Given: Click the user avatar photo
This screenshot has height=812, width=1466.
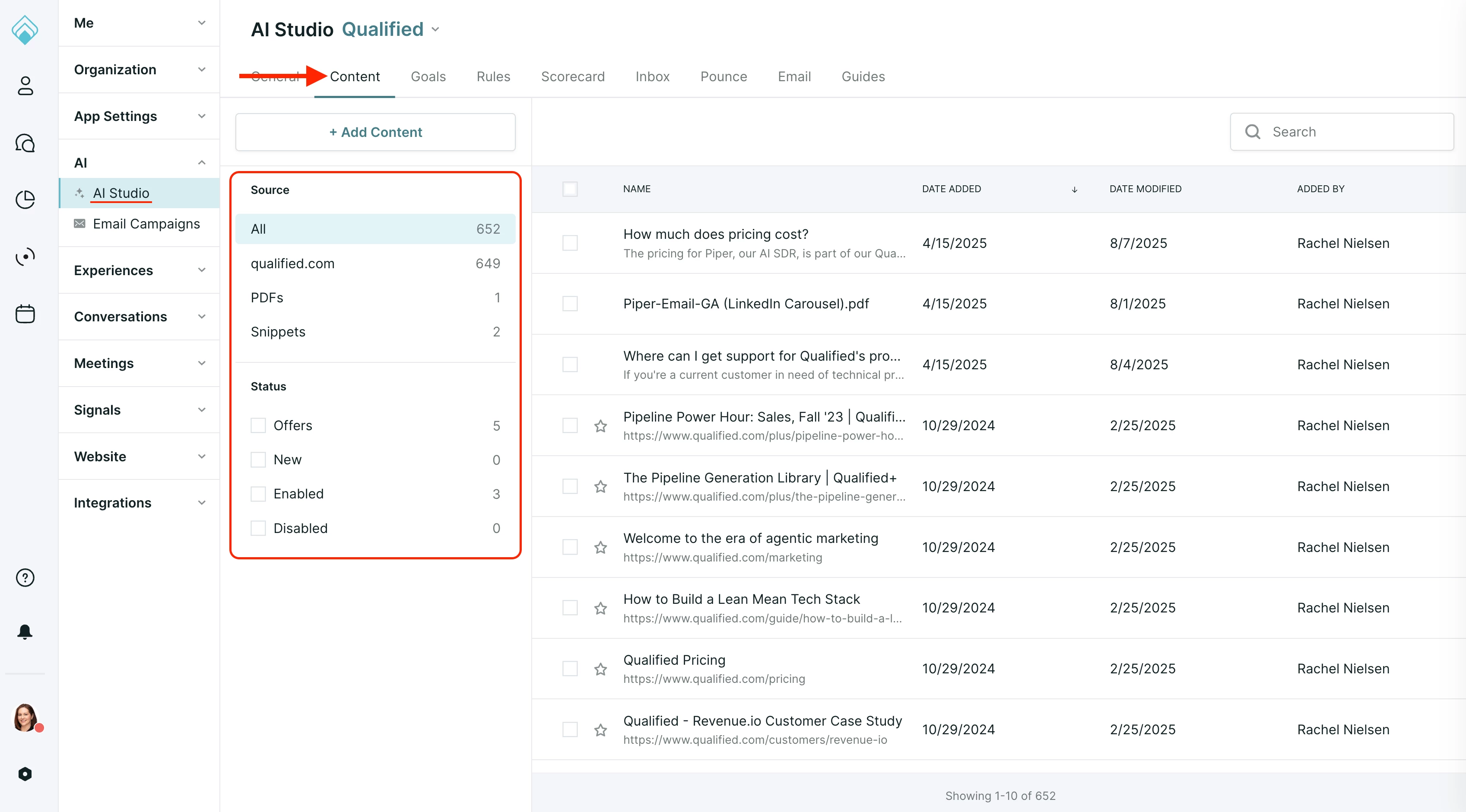Looking at the screenshot, I should 25,717.
